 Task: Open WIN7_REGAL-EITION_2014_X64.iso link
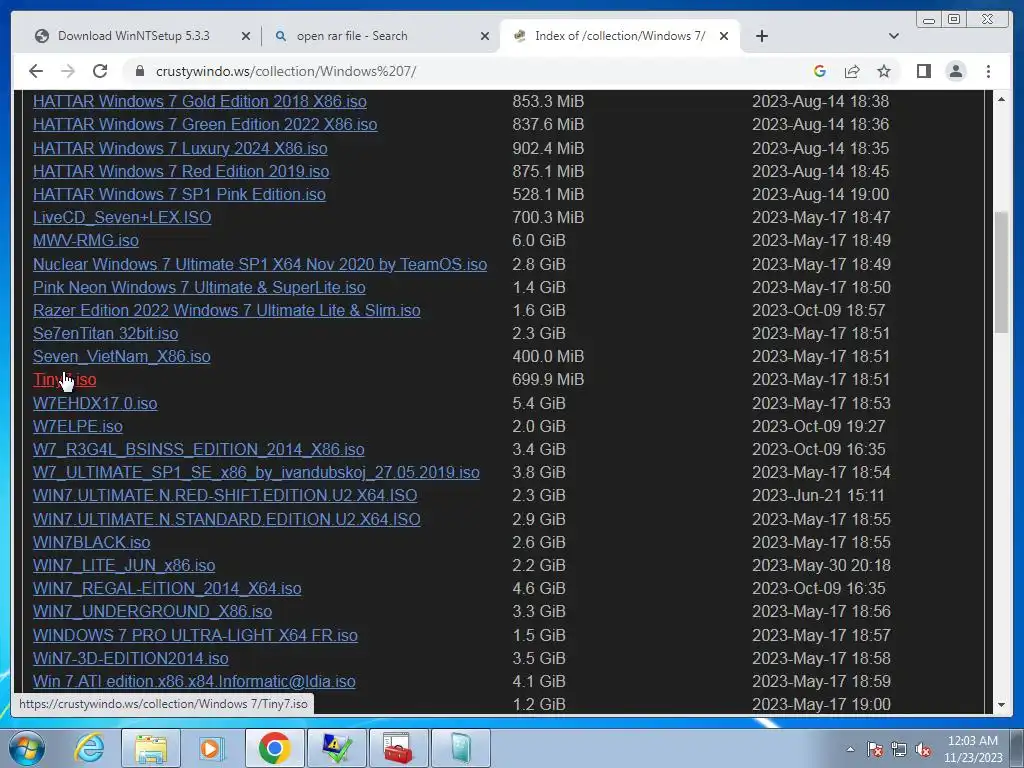click(167, 588)
